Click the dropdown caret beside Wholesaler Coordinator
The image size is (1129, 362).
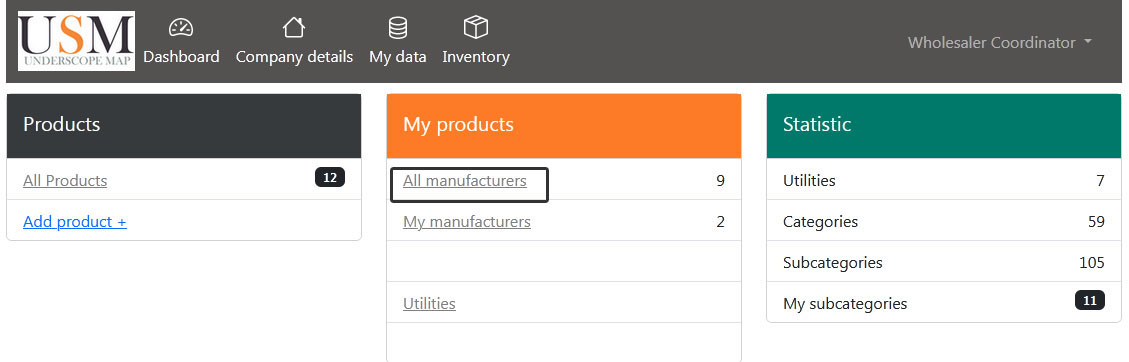[1087, 42]
